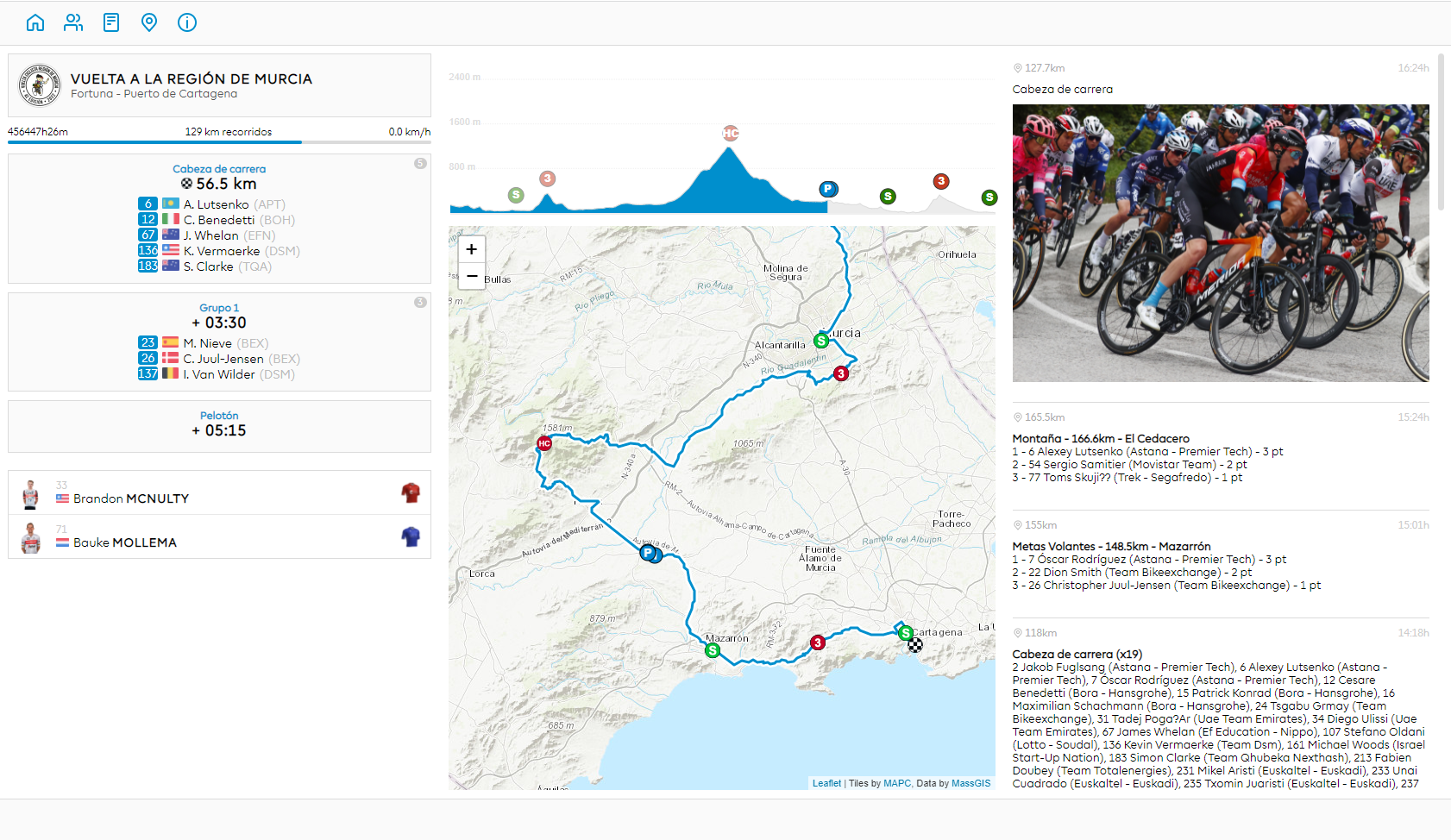
Task: Click bib number 183 beside S. Clarke
Action: point(148,266)
